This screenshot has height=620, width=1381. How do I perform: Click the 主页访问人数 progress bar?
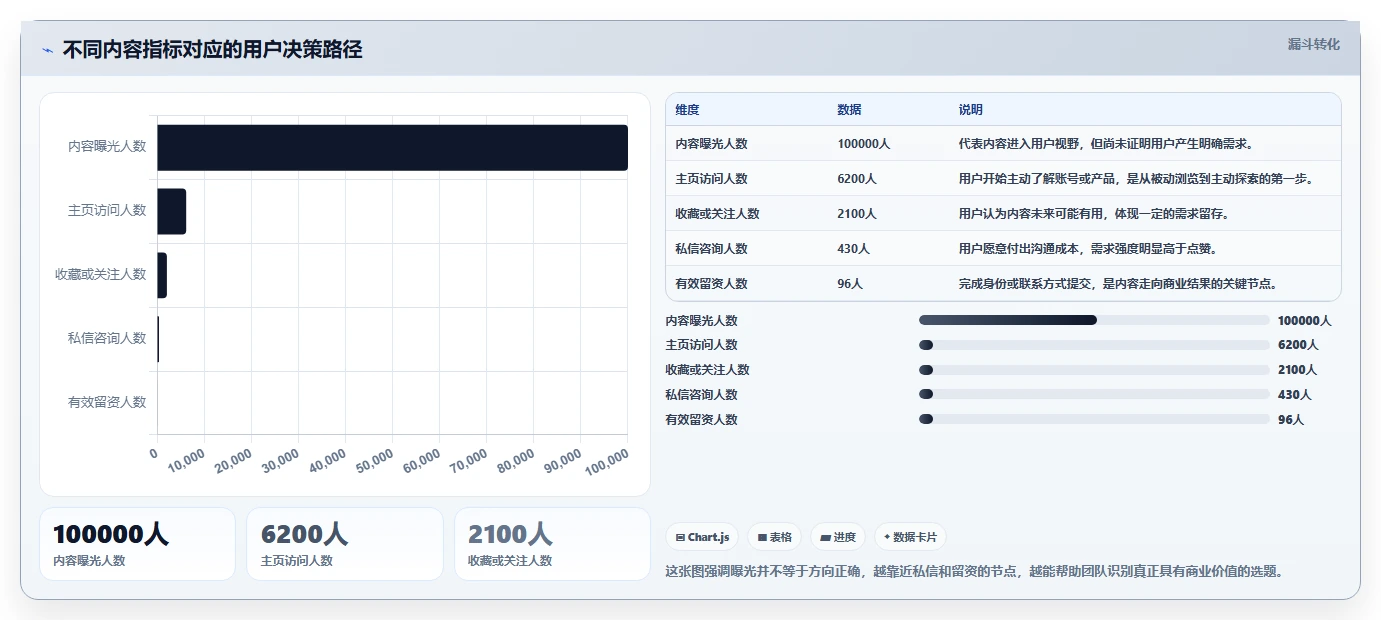[1094, 345]
